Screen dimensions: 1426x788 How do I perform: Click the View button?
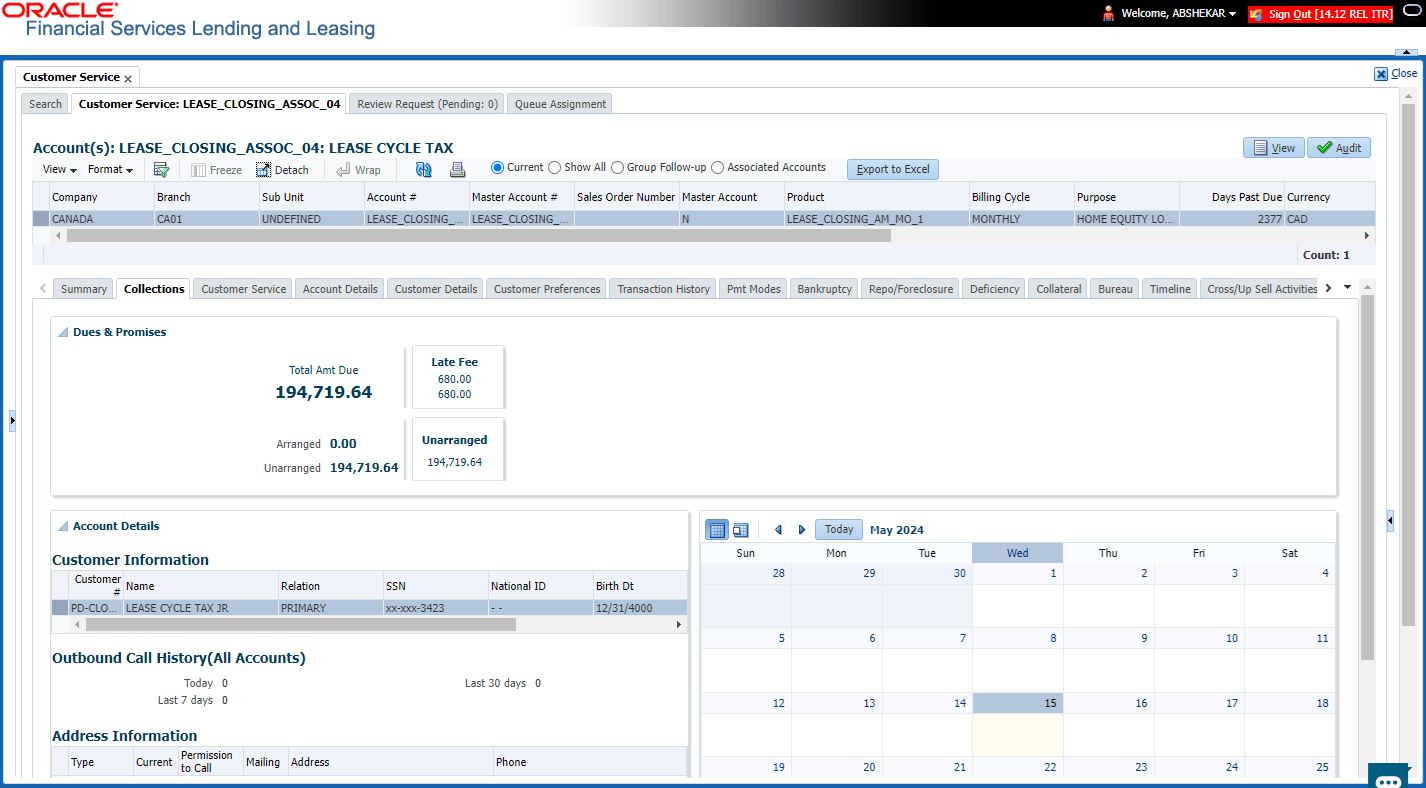[1274, 148]
